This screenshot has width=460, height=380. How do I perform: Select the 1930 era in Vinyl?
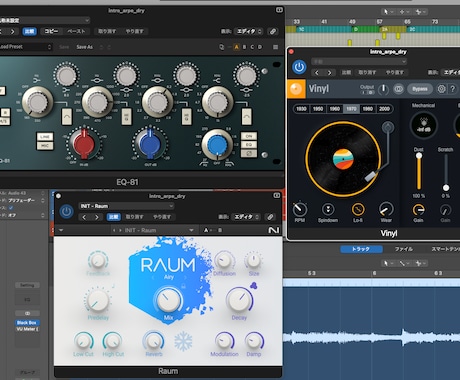click(x=301, y=109)
